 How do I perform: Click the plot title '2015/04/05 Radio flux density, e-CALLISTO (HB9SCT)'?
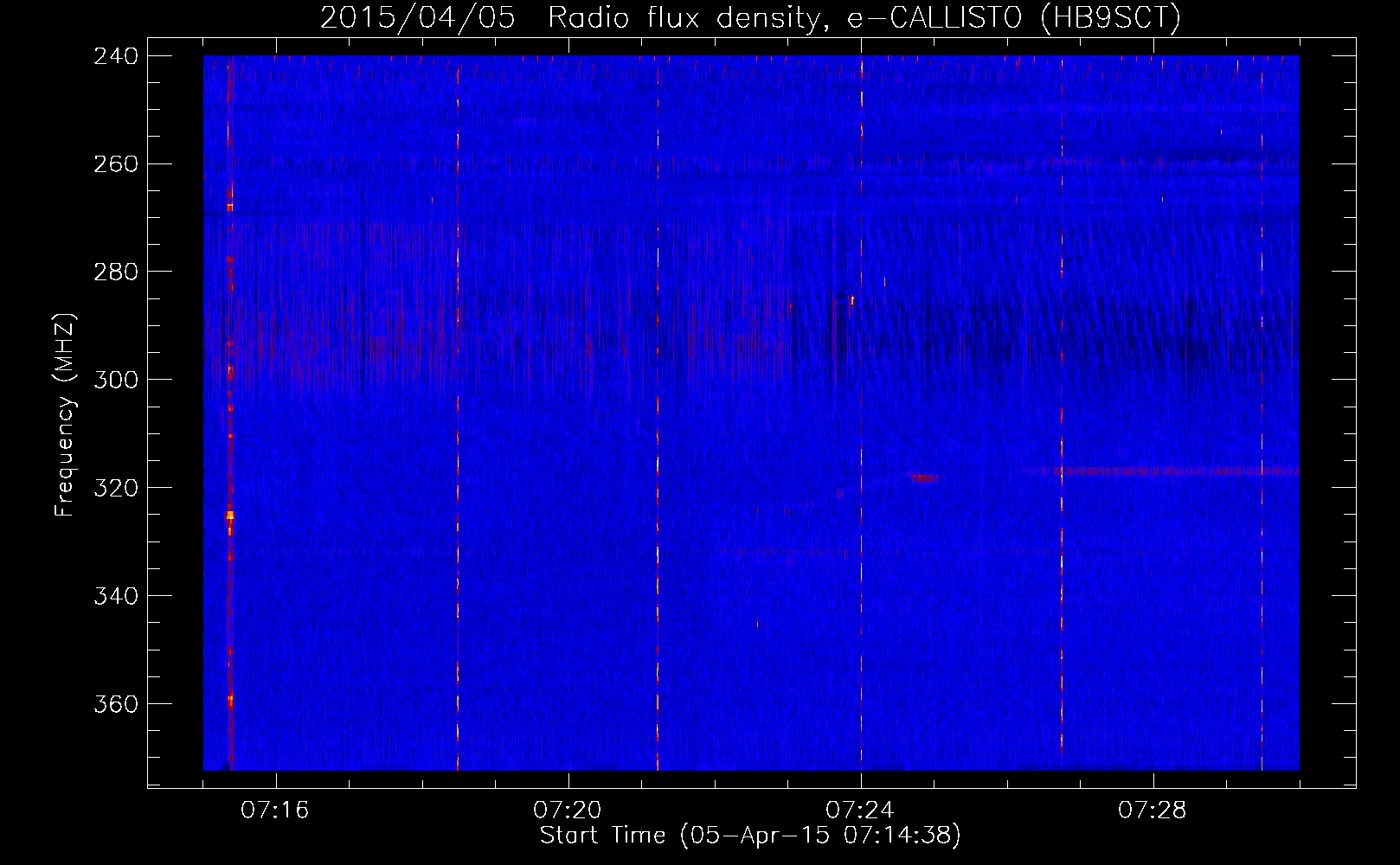pos(750,17)
